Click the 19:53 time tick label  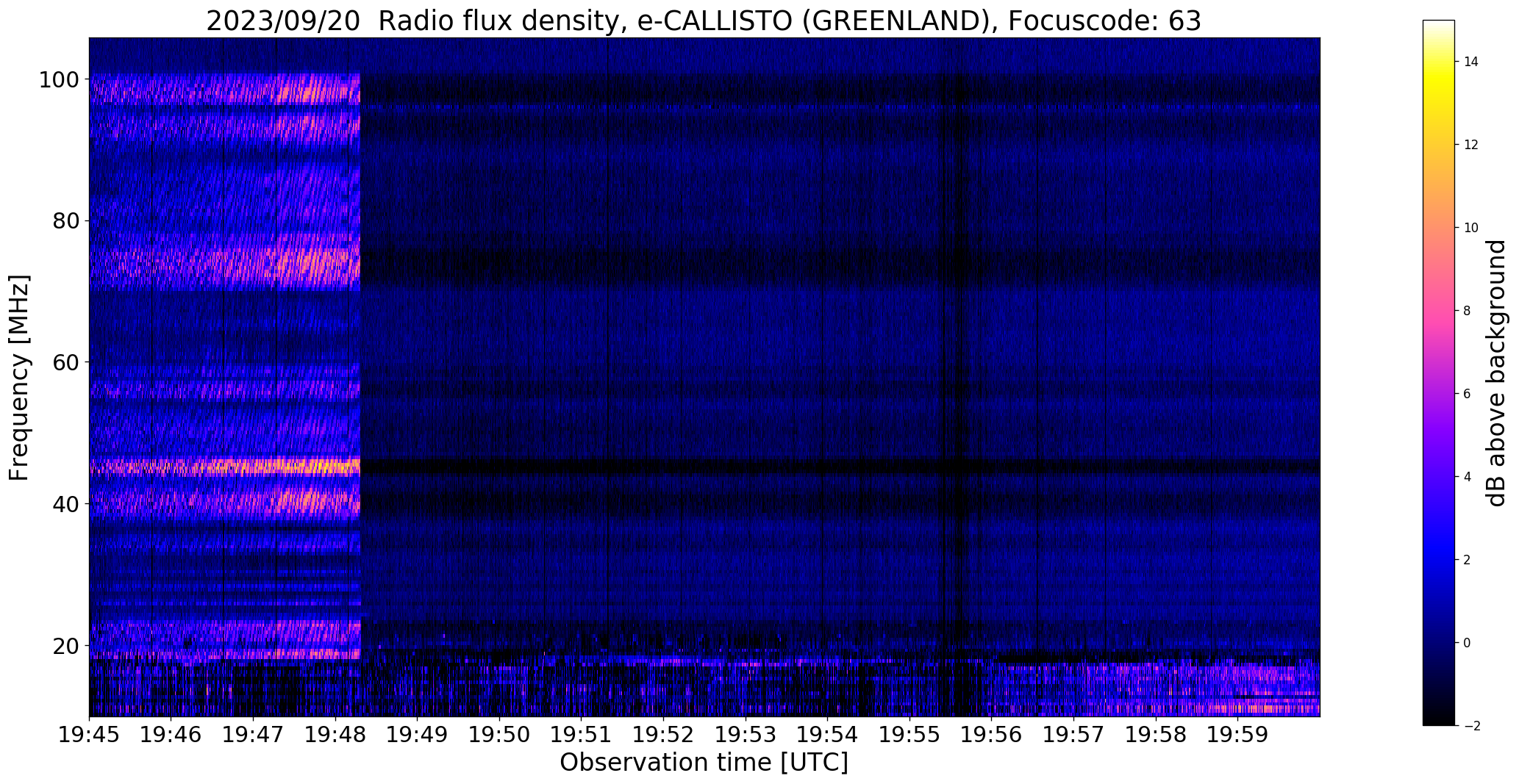[x=746, y=733]
